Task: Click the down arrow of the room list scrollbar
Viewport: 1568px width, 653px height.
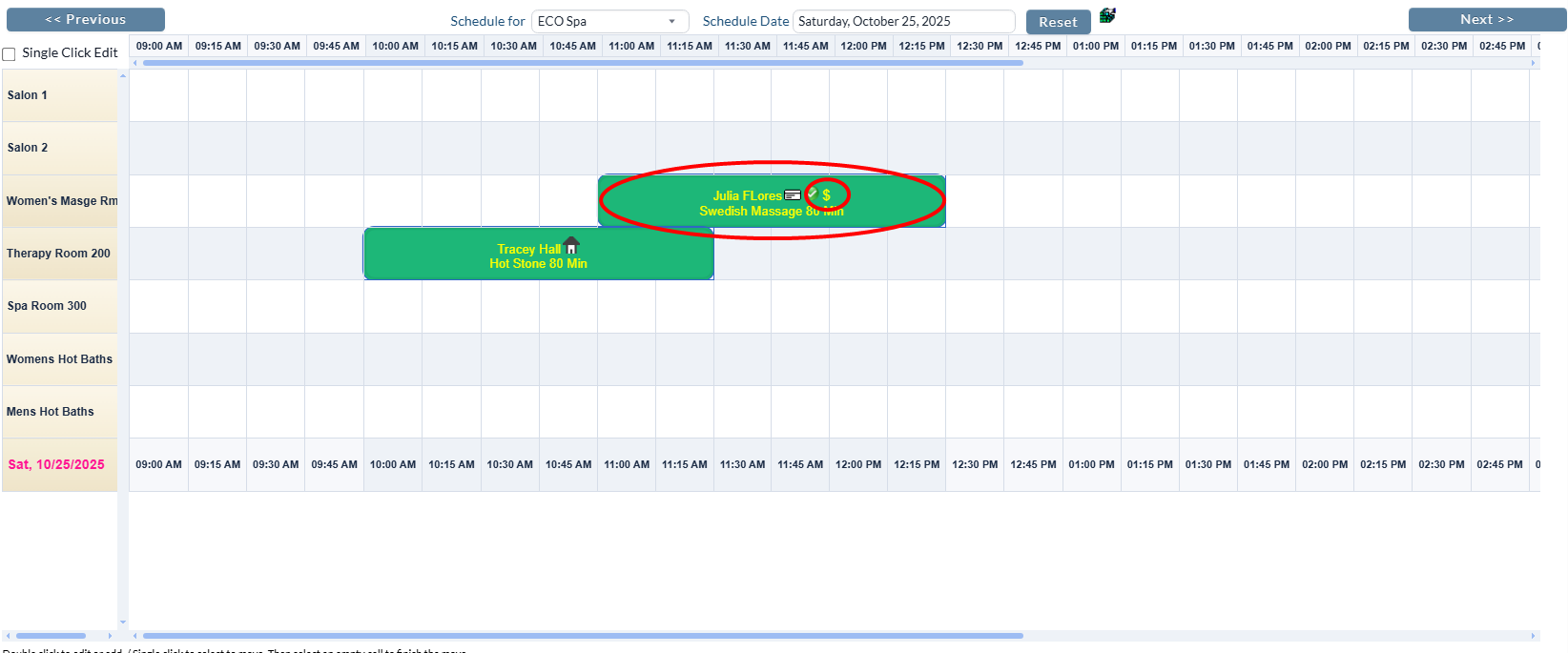Action: (123, 622)
